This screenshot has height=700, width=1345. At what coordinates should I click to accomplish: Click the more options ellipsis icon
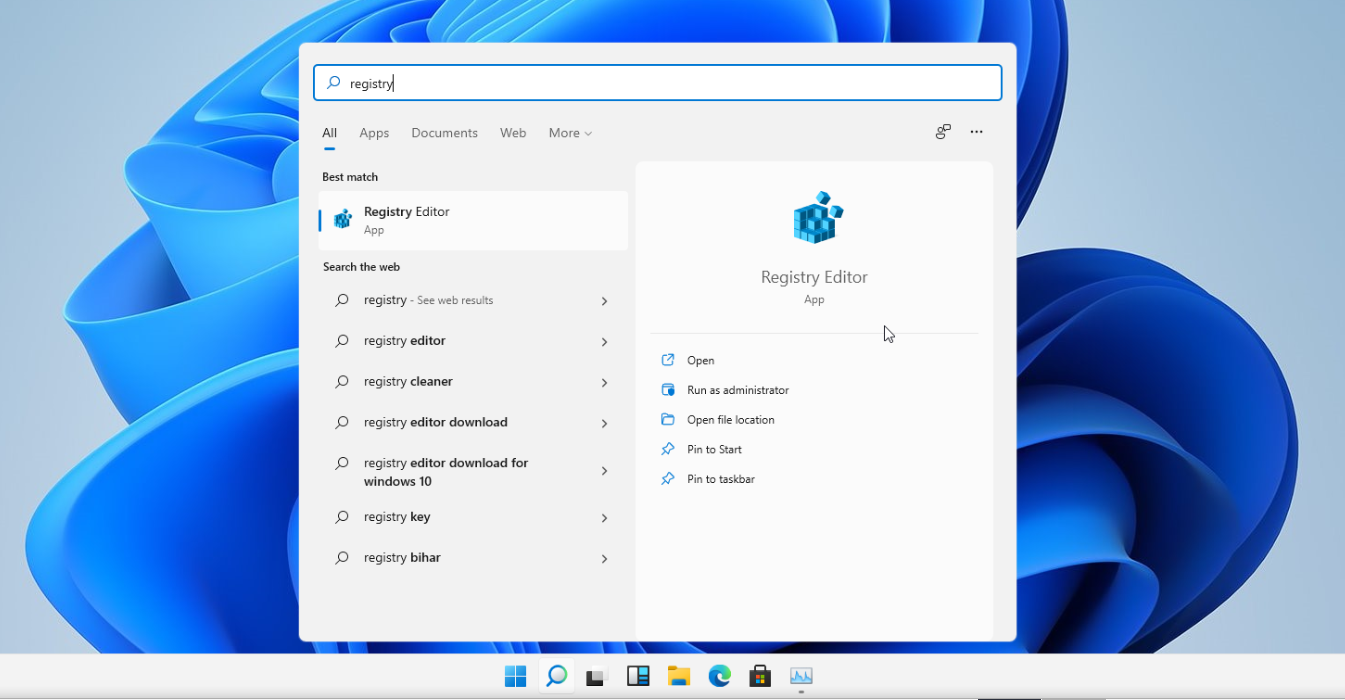tap(976, 131)
